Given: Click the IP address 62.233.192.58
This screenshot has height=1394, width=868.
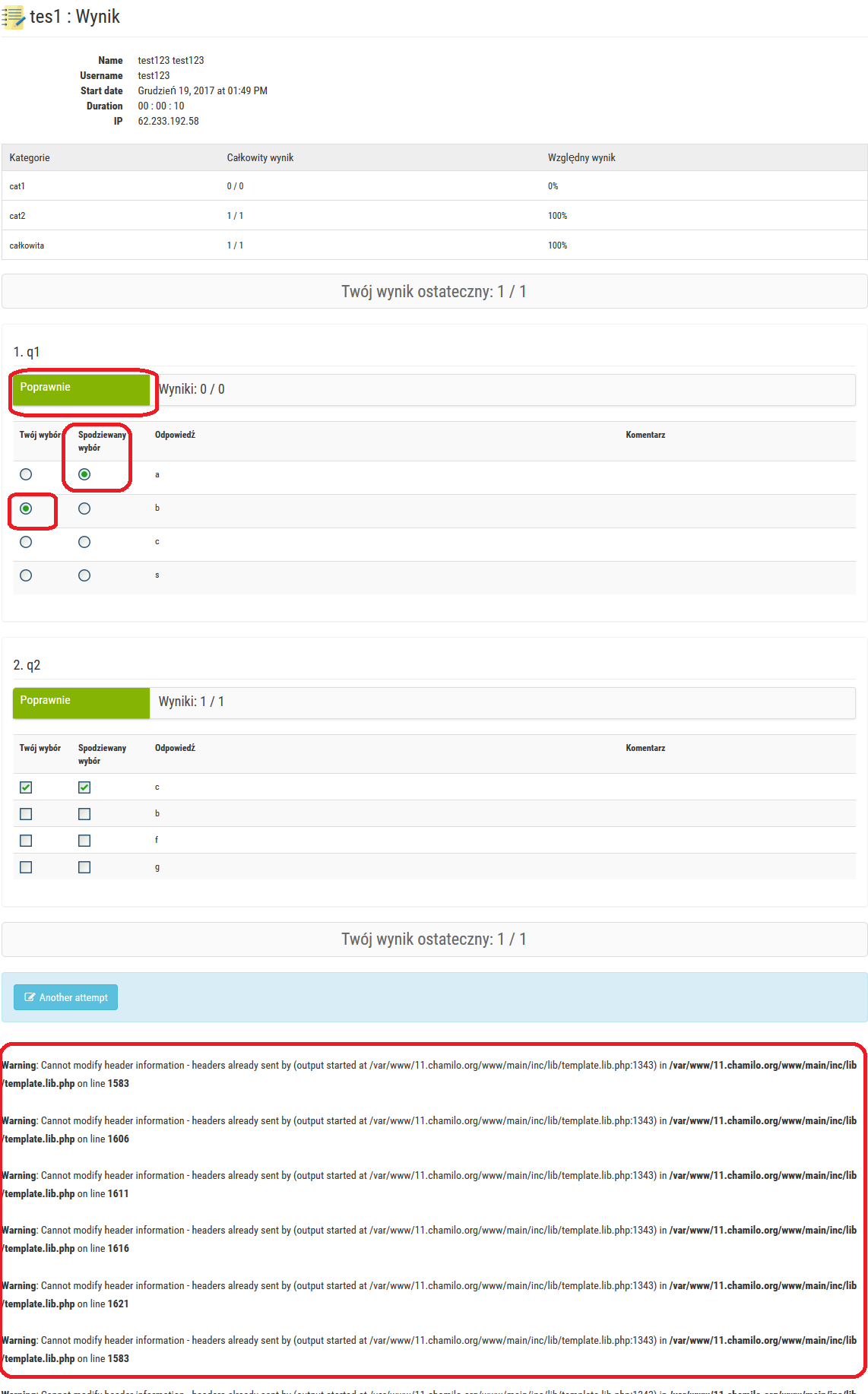Looking at the screenshot, I should 168,121.
